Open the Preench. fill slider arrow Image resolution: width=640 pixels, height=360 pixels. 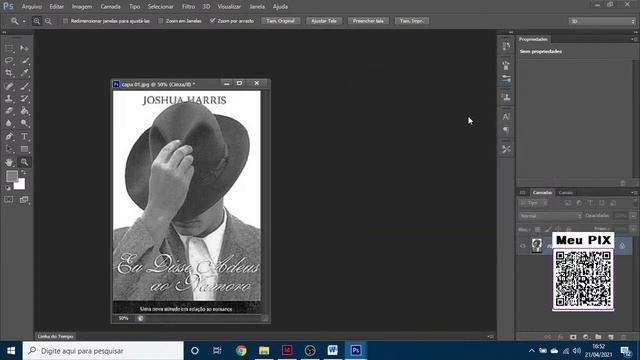coord(633,229)
